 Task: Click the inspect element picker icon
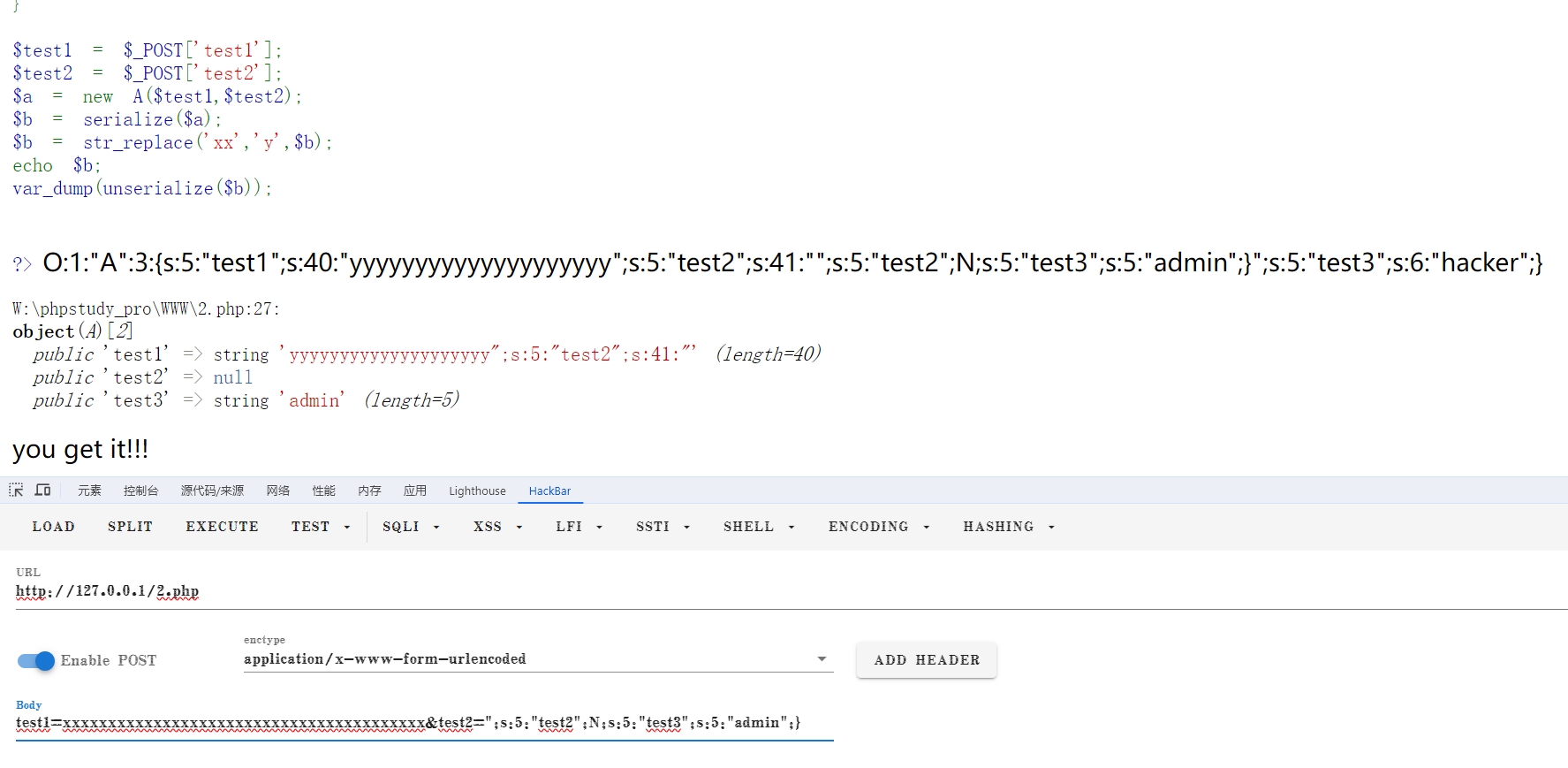tap(16, 490)
